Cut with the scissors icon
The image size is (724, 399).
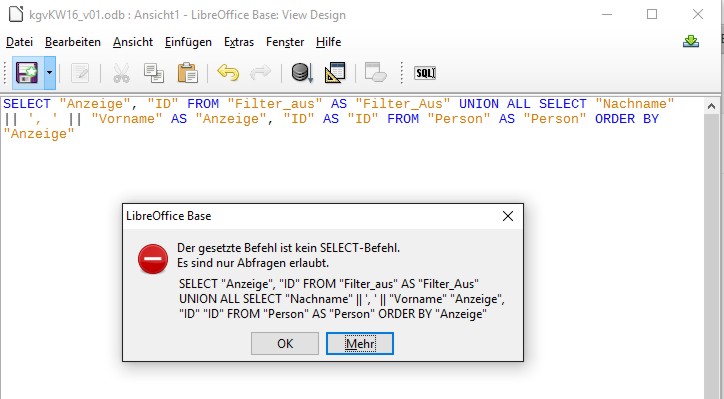click(121, 73)
